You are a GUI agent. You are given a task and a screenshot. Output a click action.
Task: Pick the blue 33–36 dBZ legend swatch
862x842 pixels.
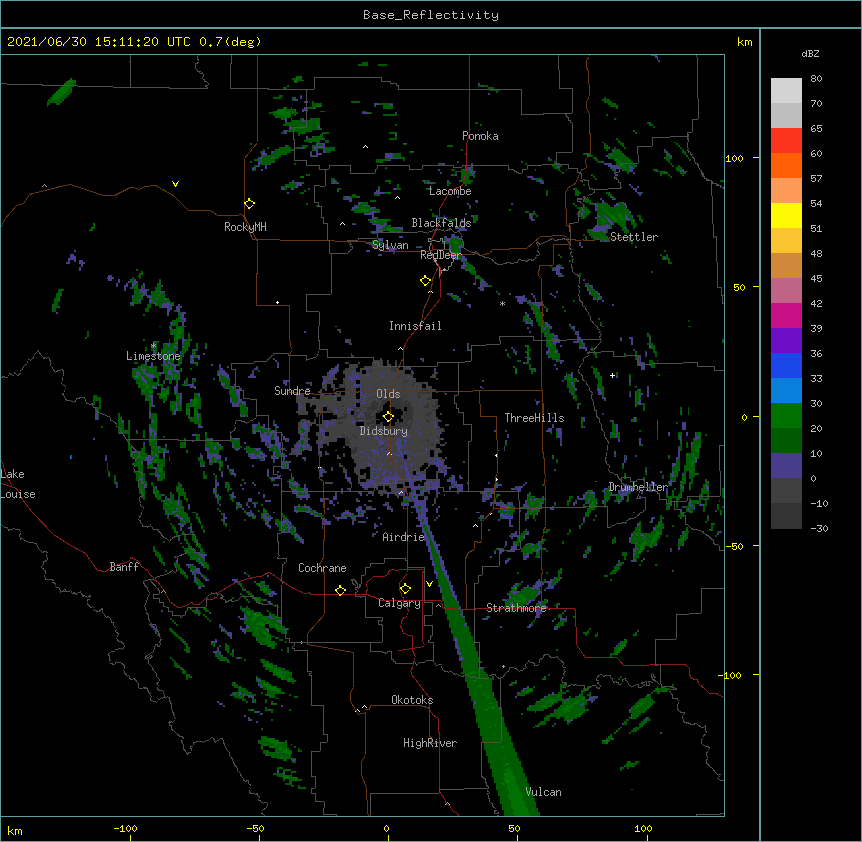[786, 365]
